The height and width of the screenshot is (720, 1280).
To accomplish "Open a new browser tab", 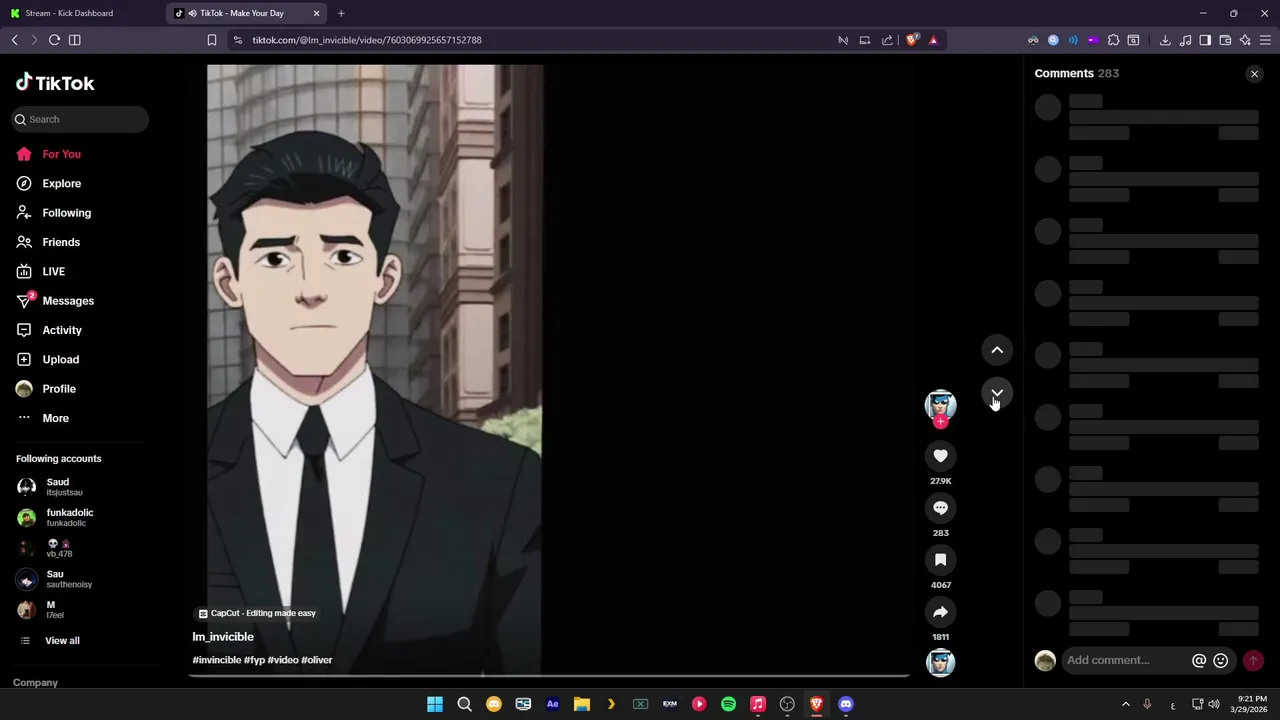I will [x=341, y=13].
